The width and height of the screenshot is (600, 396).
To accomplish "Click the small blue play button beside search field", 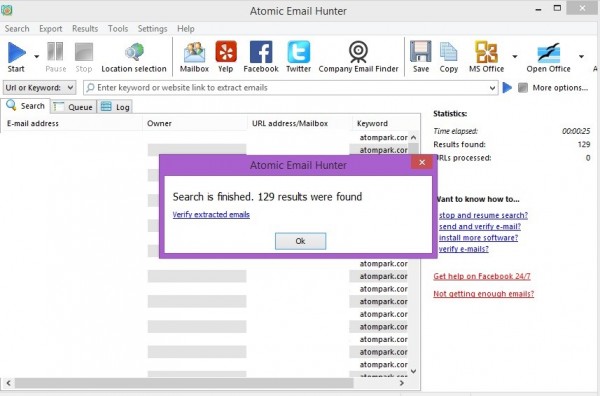I will click(x=507, y=88).
